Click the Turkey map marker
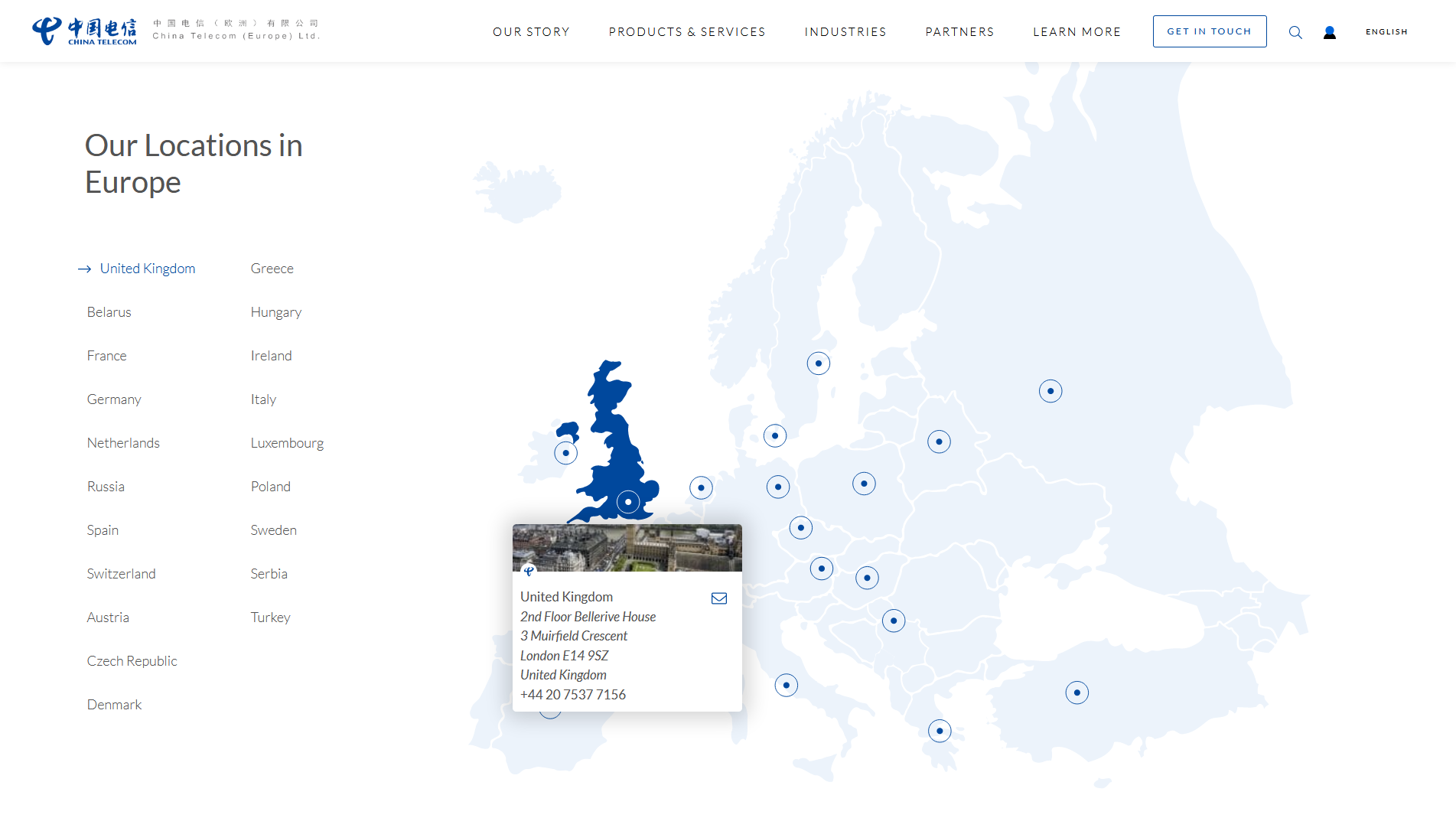 click(x=1077, y=693)
